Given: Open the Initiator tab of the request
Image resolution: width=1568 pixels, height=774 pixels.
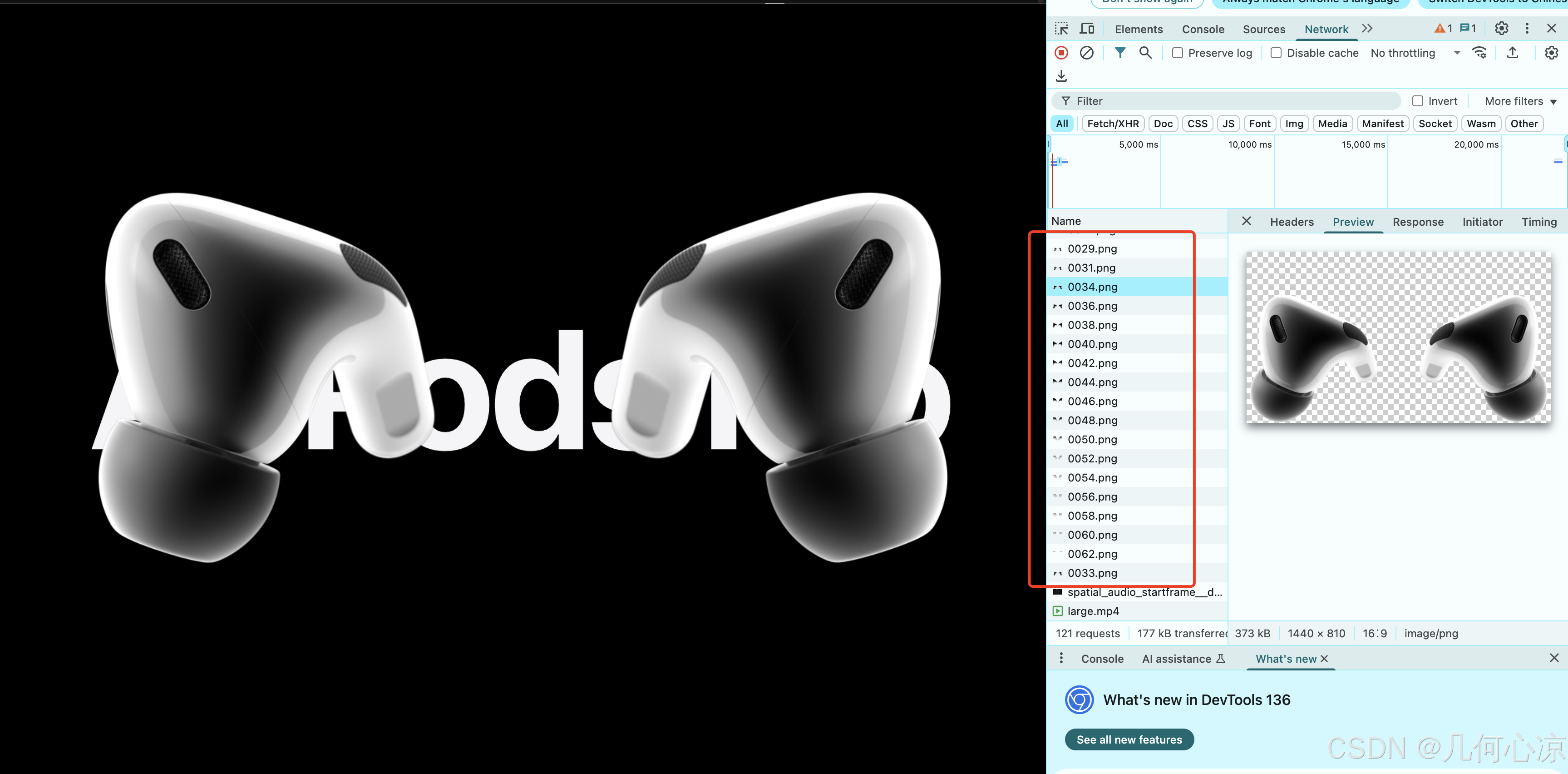Looking at the screenshot, I should pos(1482,222).
